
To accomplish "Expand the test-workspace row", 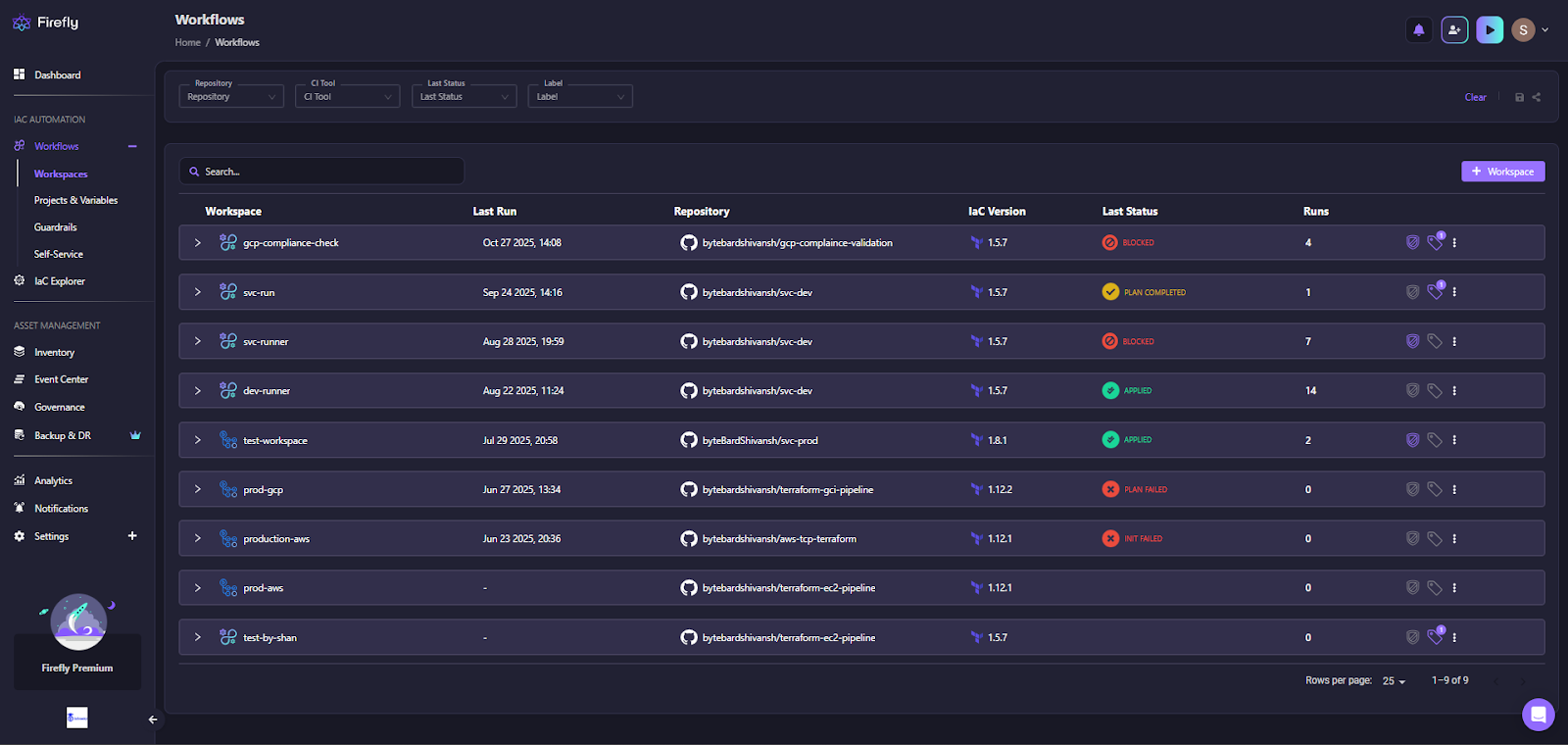I will coord(197,440).
